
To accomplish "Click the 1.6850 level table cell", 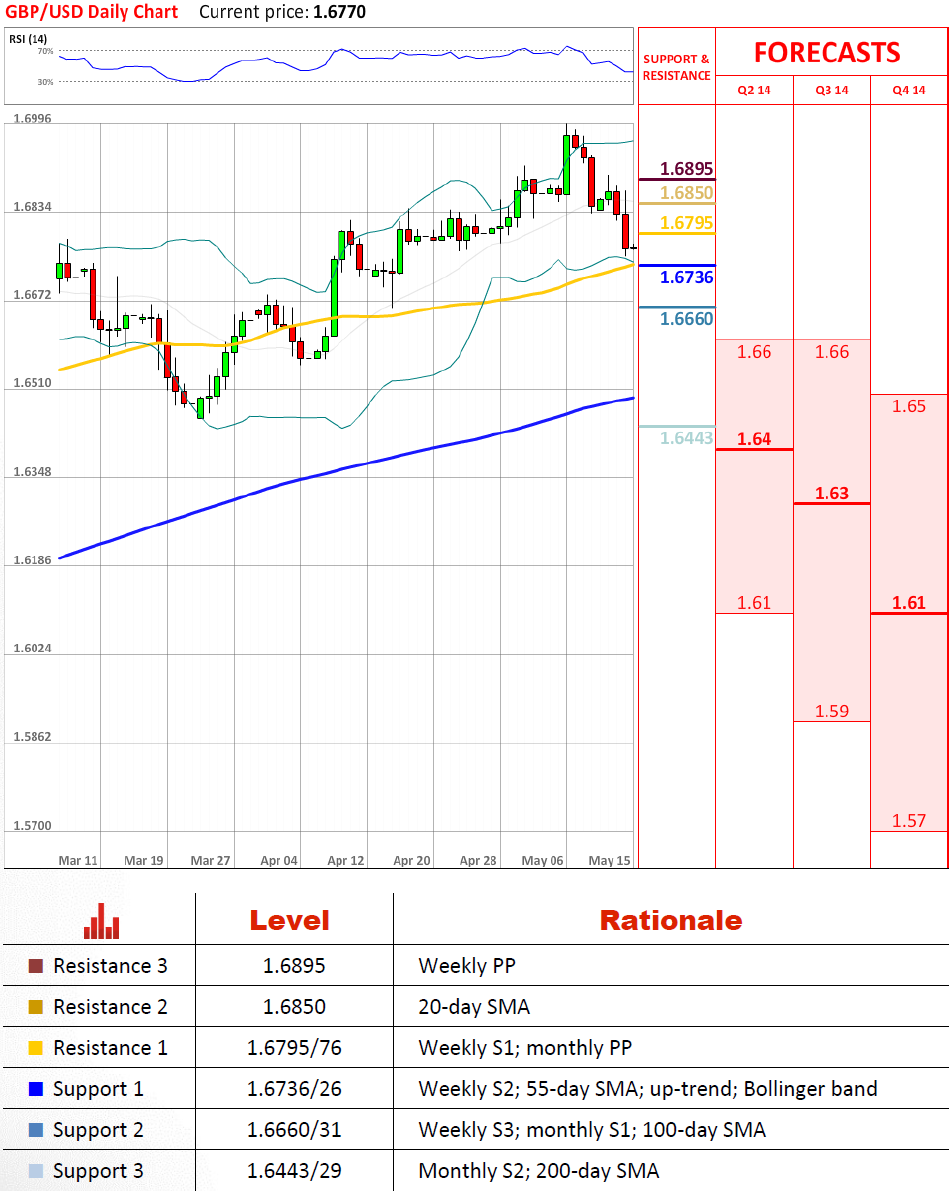I will click(294, 1007).
